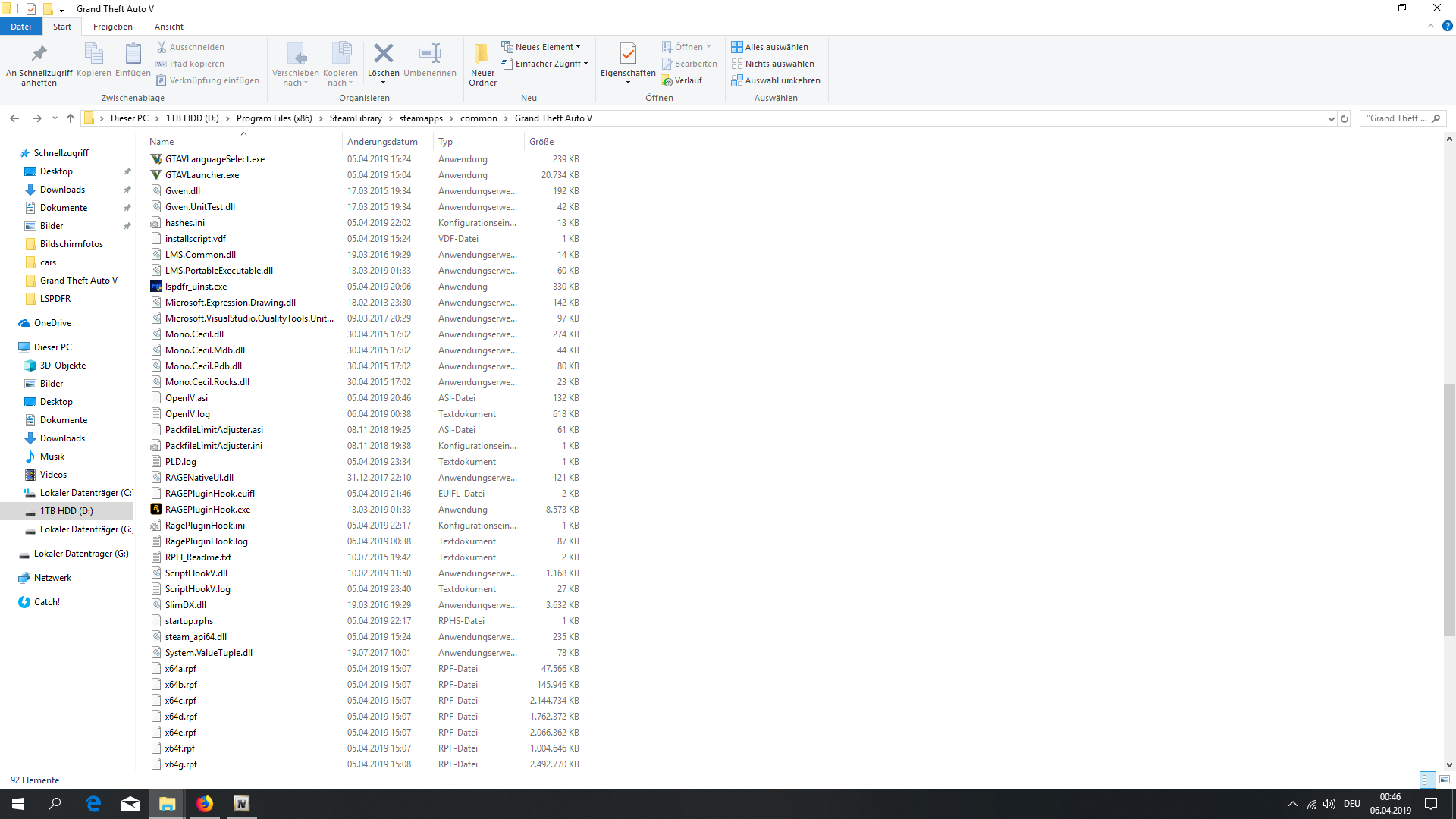Click the Grand Theft search field
Viewport: 1456px width, 819px height.
coord(1397,118)
